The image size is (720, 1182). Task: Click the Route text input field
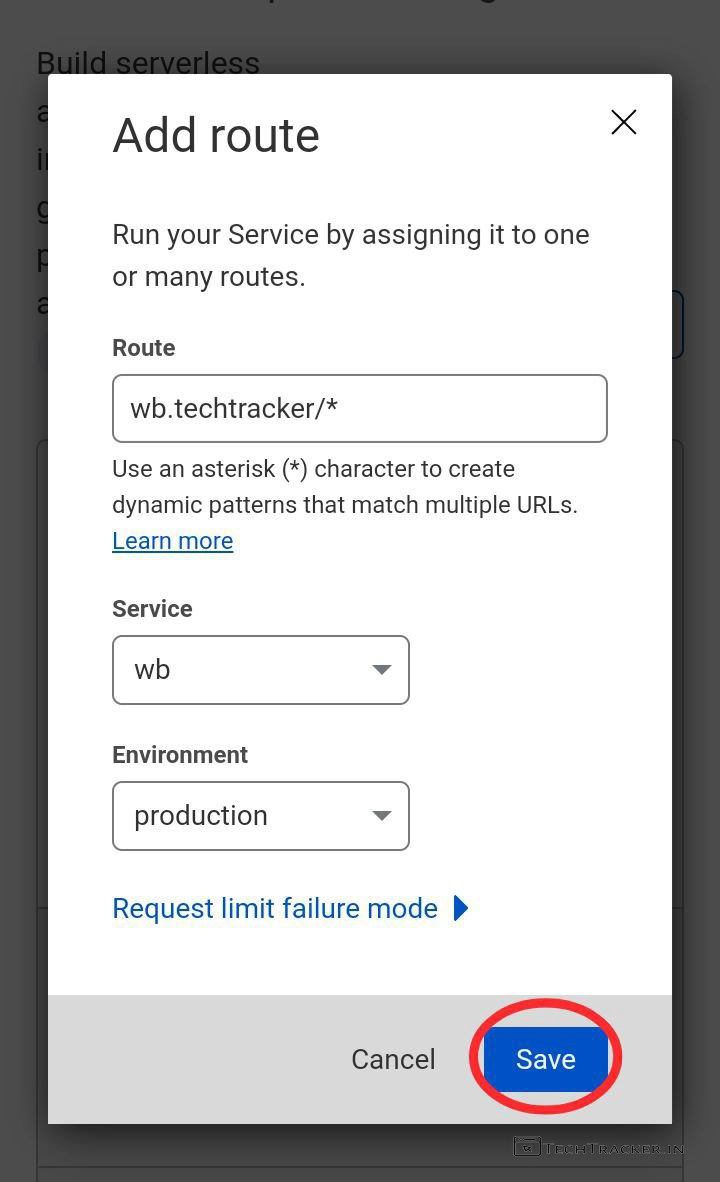pyautogui.click(x=359, y=408)
